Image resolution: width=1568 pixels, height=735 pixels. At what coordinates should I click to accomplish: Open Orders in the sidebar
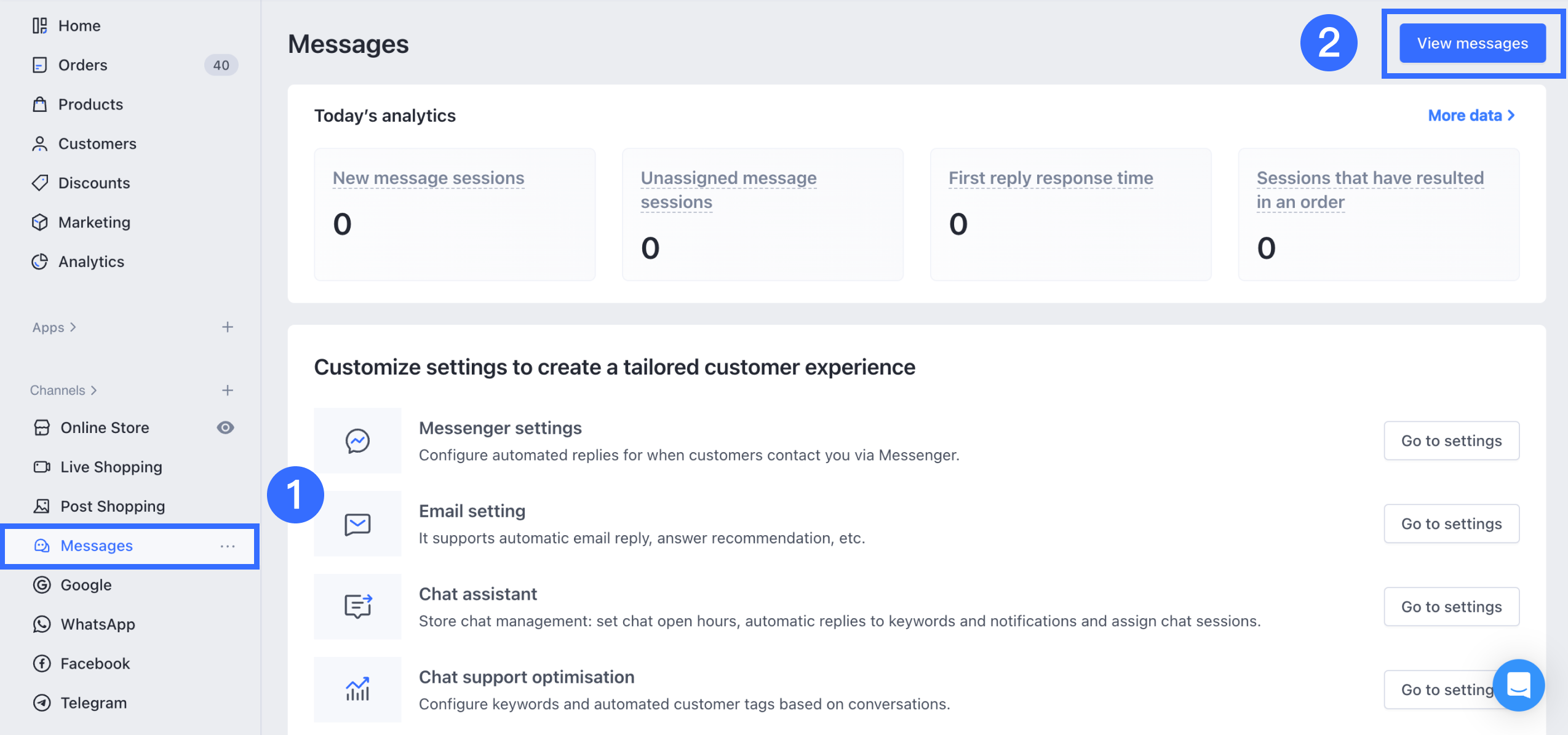tap(83, 65)
